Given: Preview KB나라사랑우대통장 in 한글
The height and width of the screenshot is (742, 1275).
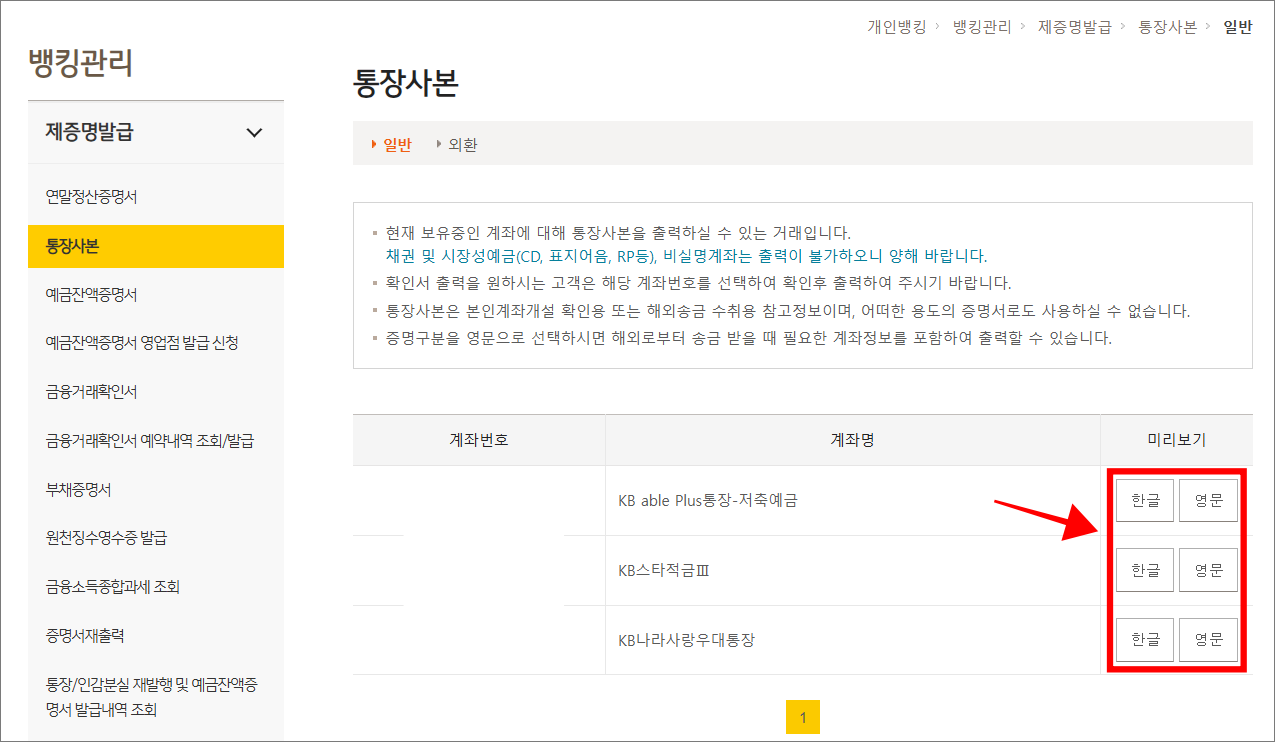Looking at the screenshot, I should (x=1145, y=640).
